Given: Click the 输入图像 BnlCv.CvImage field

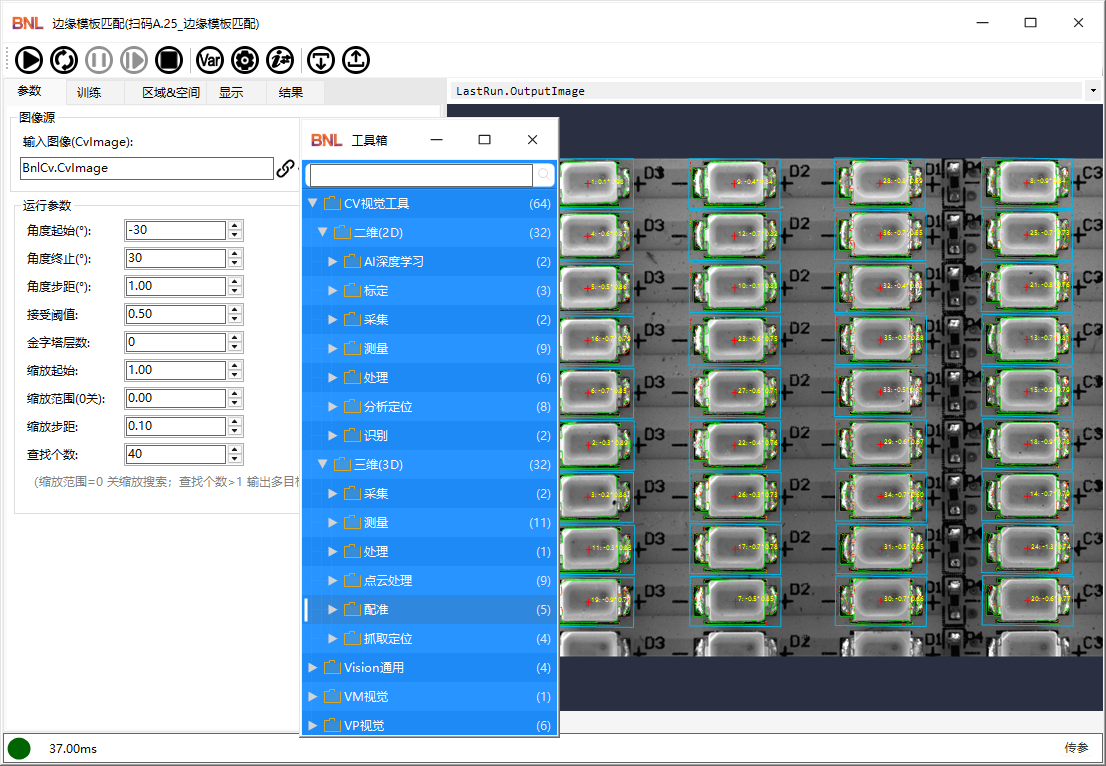Looking at the screenshot, I should point(147,169).
